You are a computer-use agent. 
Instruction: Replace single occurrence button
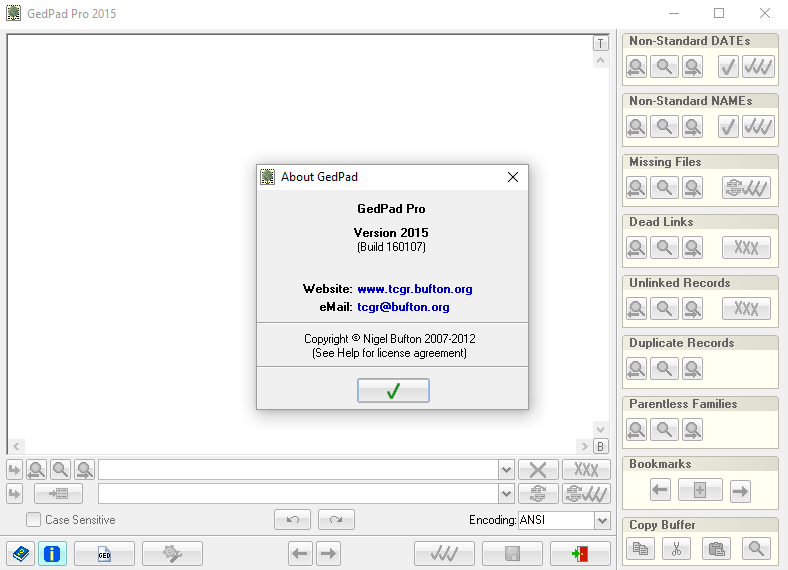[538, 494]
